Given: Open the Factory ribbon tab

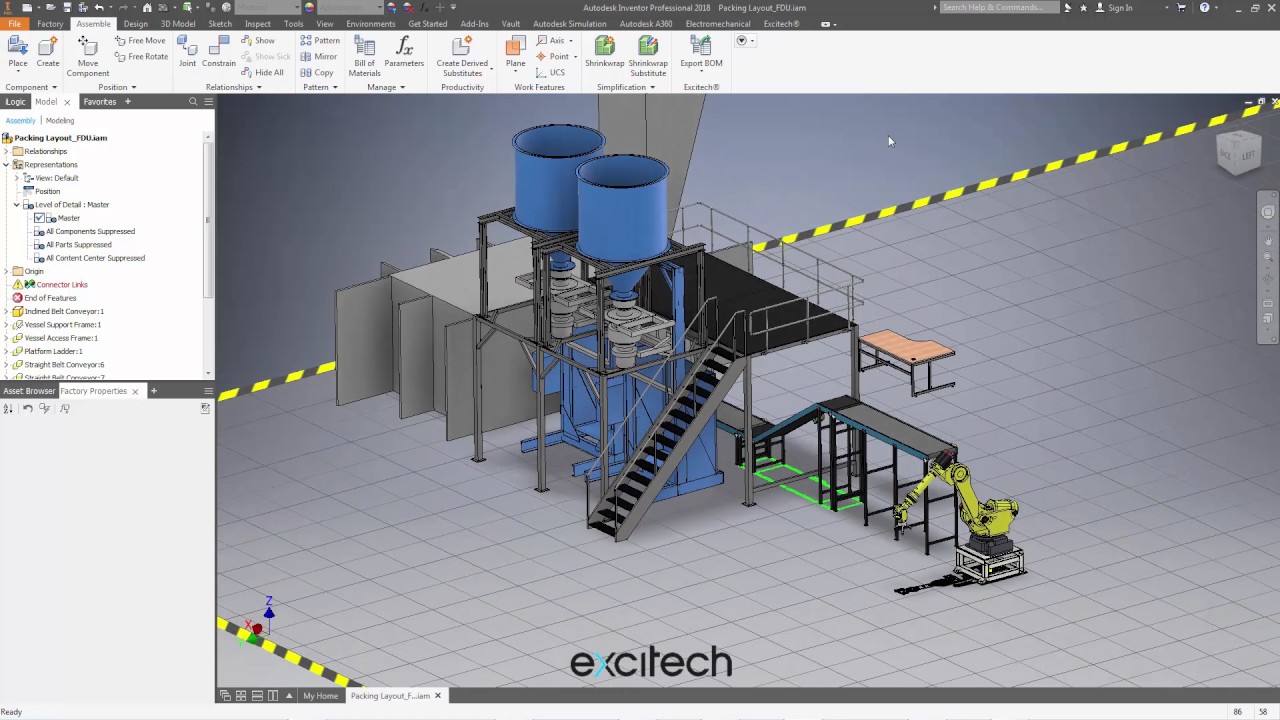Looking at the screenshot, I should tap(50, 24).
